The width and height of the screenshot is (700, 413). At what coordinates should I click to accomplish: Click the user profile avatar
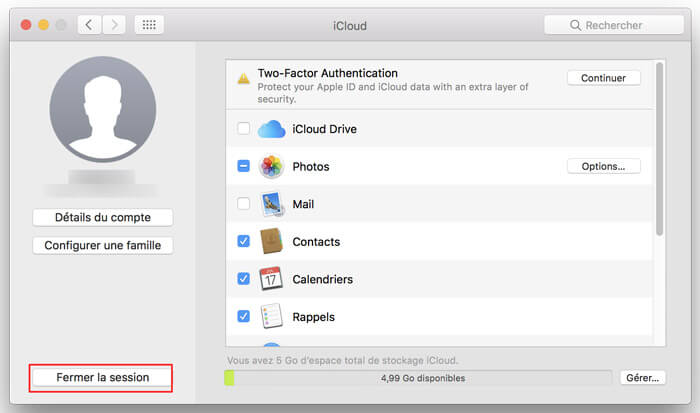point(103,109)
